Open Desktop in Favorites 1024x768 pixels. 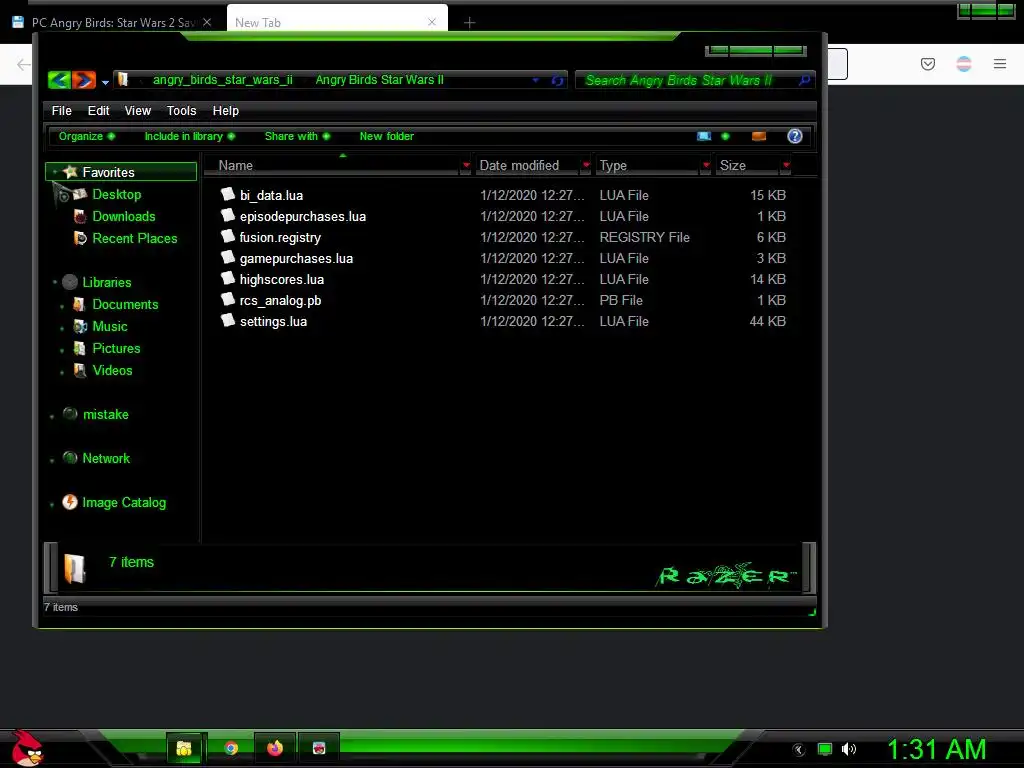pyautogui.click(x=116, y=195)
